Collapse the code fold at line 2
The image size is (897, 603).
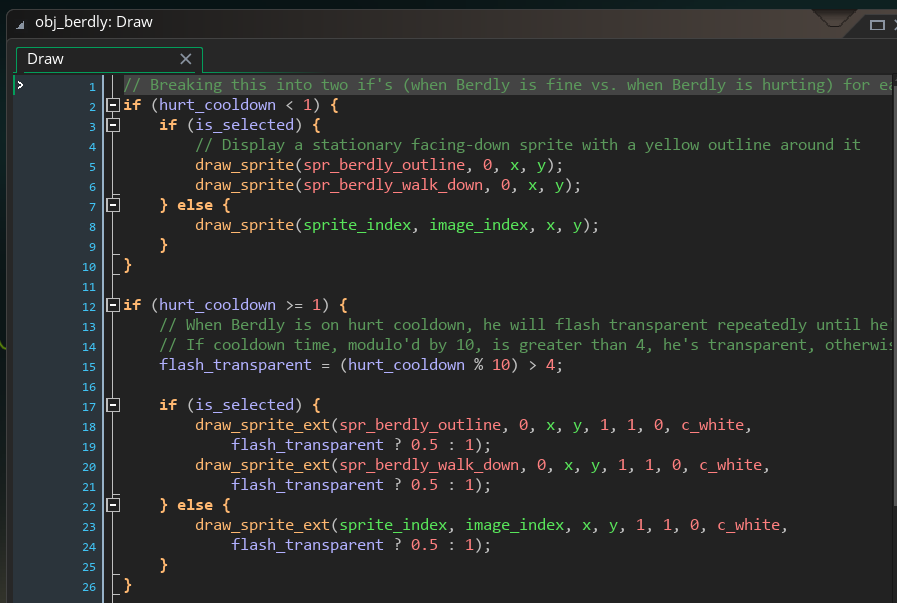coord(113,105)
